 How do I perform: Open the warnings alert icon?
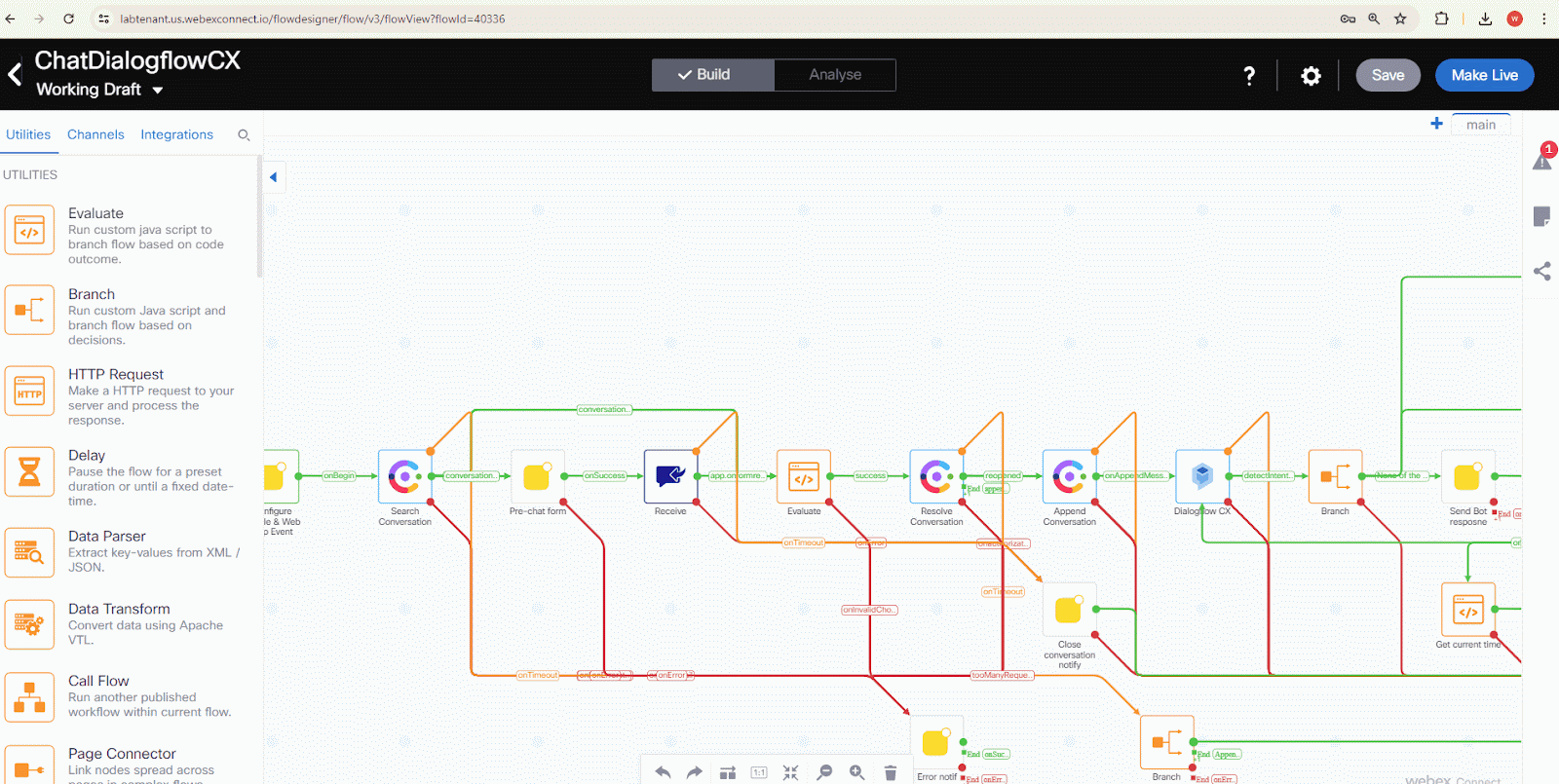tap(1542, 160)
